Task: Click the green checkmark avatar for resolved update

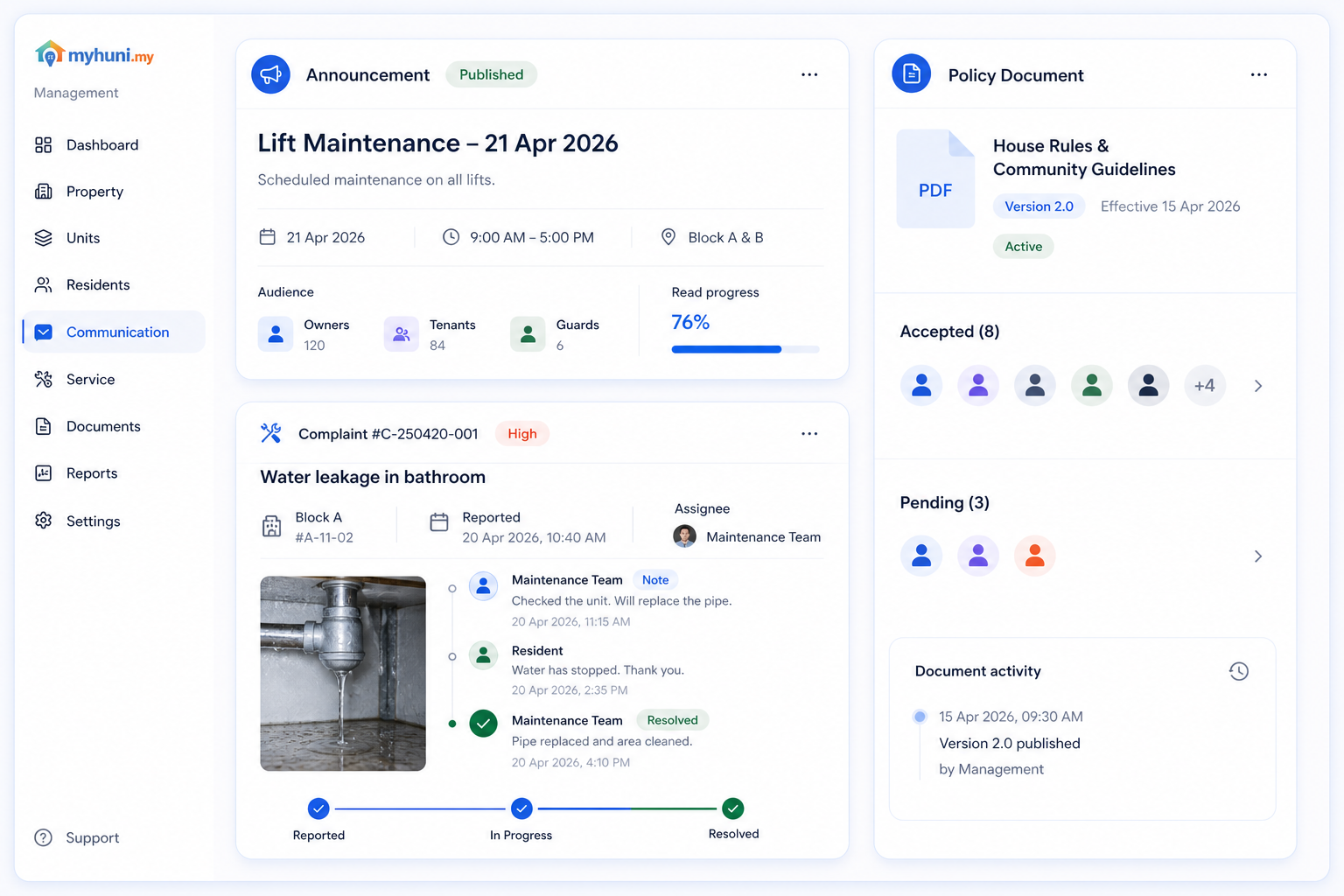Action: (x=483, y=724)
